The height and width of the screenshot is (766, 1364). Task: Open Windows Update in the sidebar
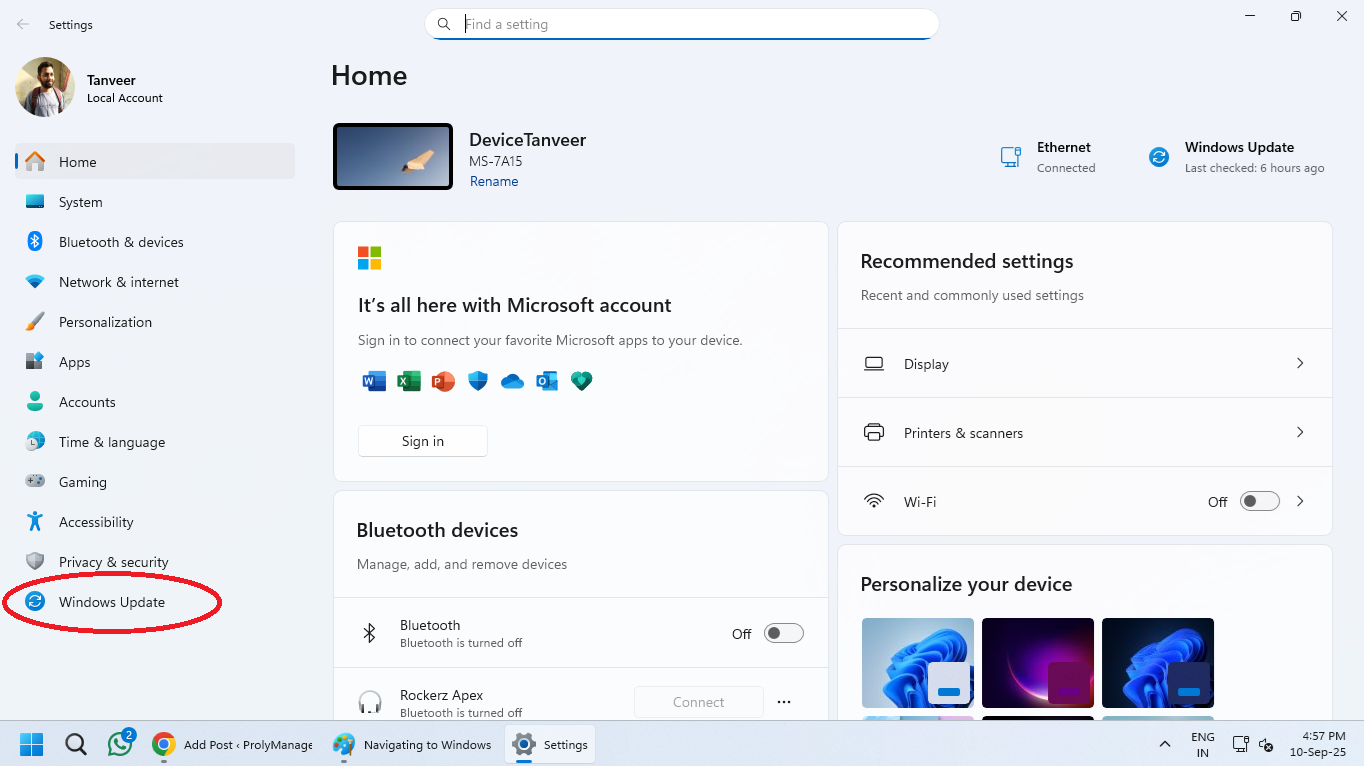coord(155,602)
